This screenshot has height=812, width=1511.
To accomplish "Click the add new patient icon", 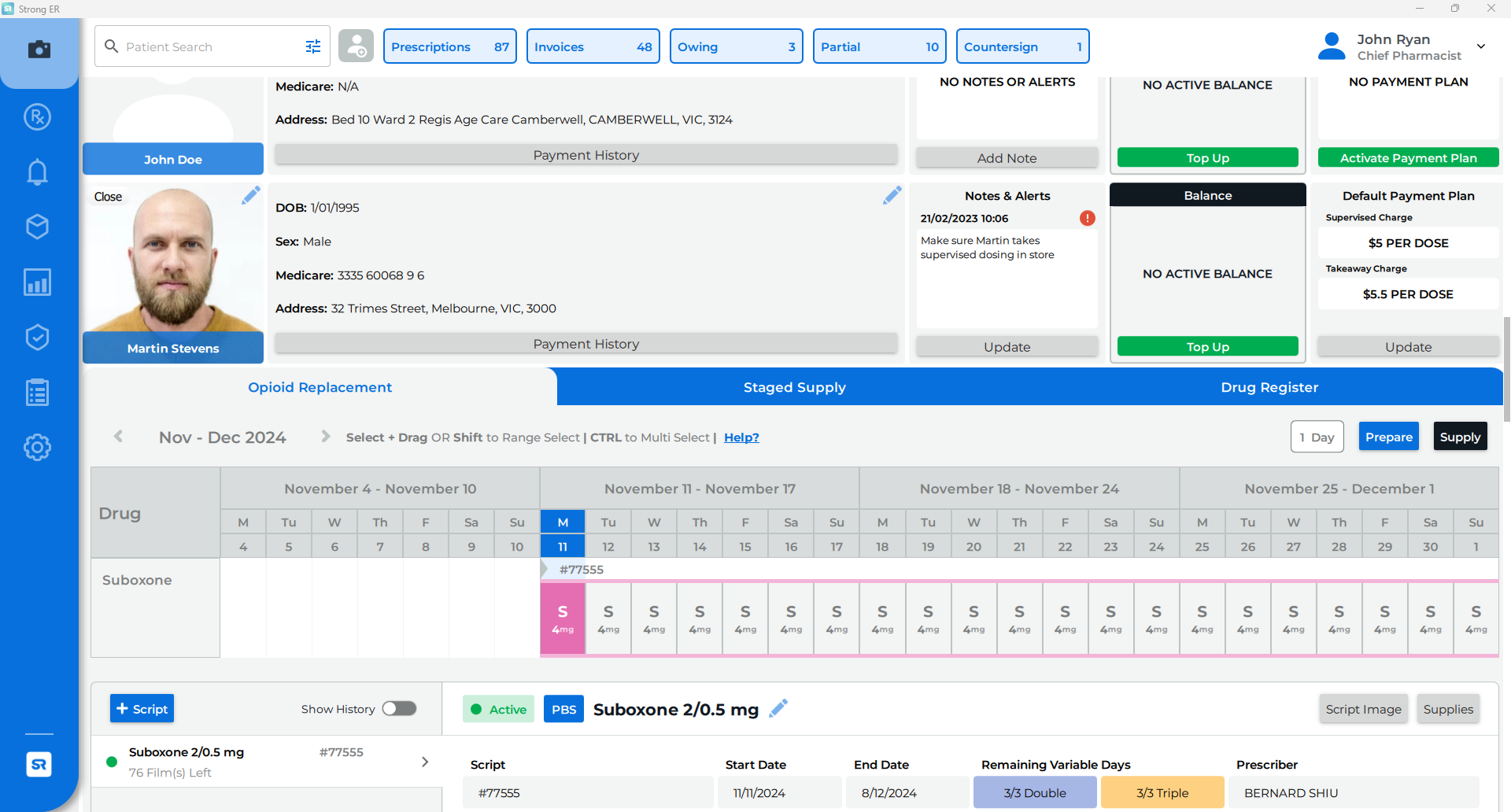I will (x=357, y=46).
